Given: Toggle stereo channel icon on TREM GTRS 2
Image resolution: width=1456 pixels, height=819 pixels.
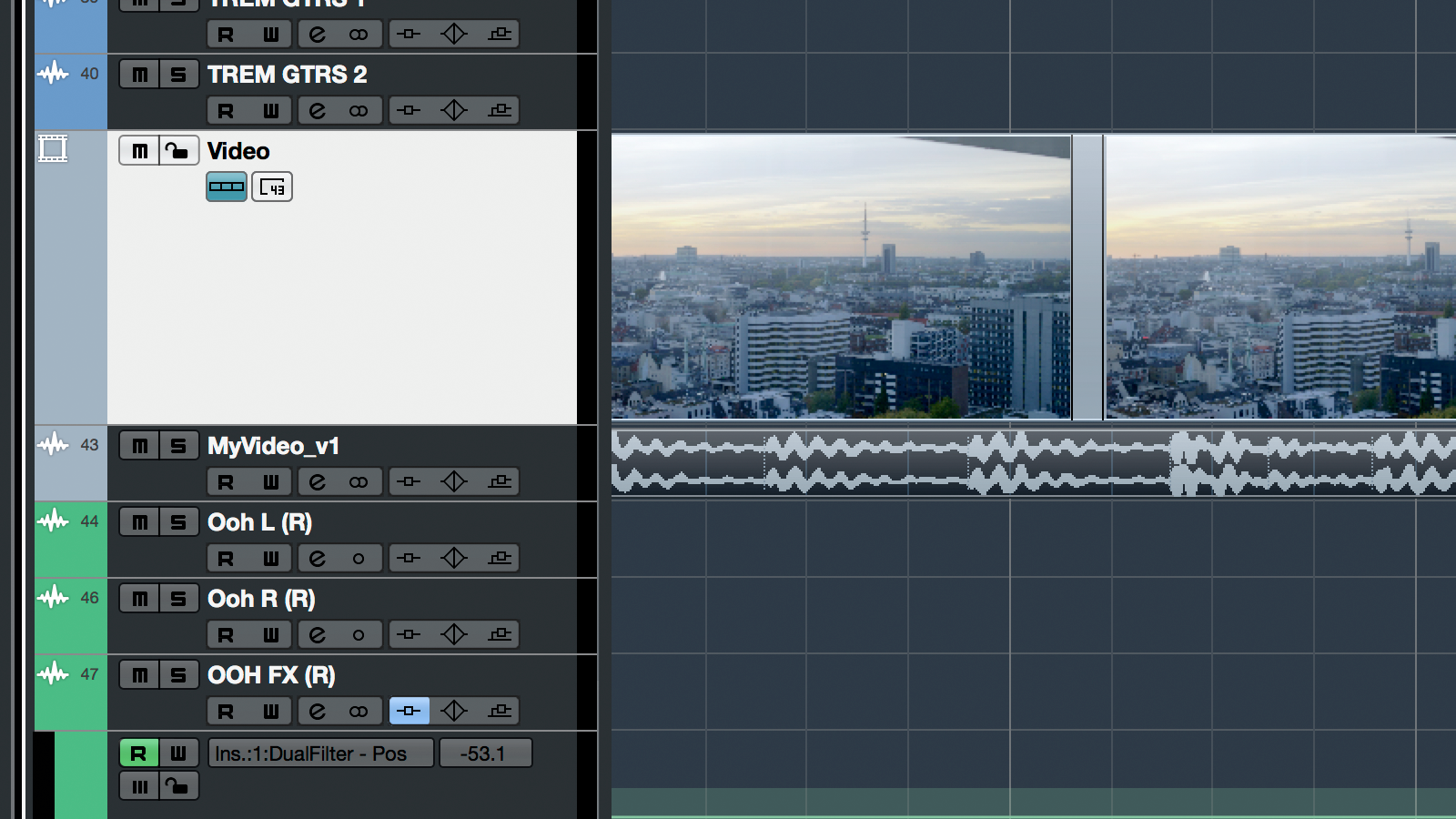Looking at the screenshot, I should 359,111.
